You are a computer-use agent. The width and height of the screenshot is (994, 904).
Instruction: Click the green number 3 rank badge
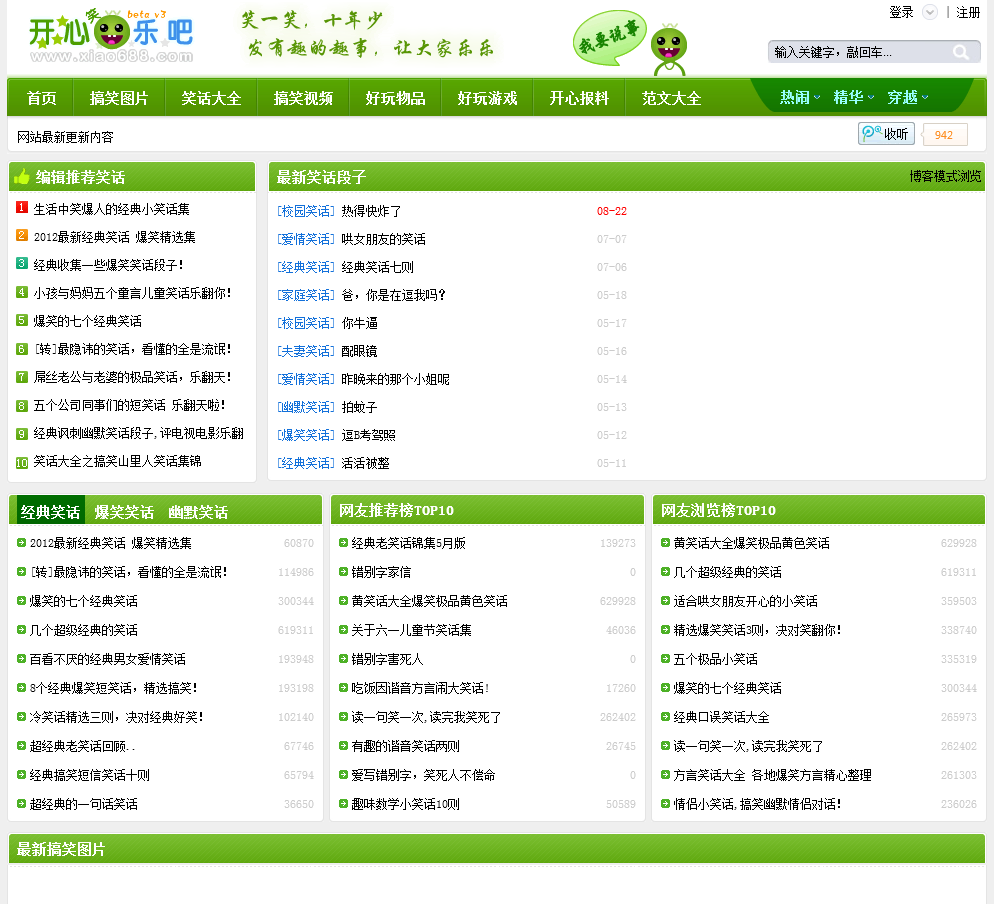(22, 263)
